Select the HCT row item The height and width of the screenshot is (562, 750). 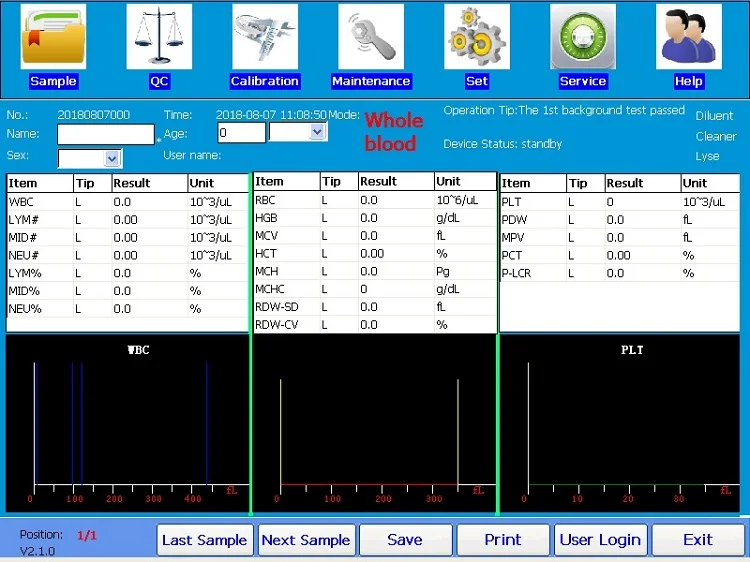(x=375, y=253)
